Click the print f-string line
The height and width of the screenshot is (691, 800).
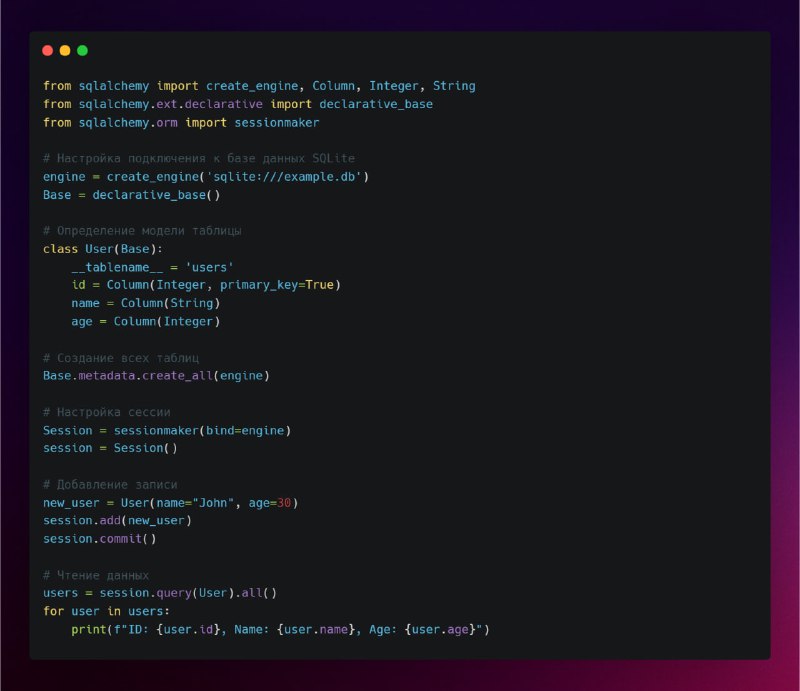pos(281,630)
